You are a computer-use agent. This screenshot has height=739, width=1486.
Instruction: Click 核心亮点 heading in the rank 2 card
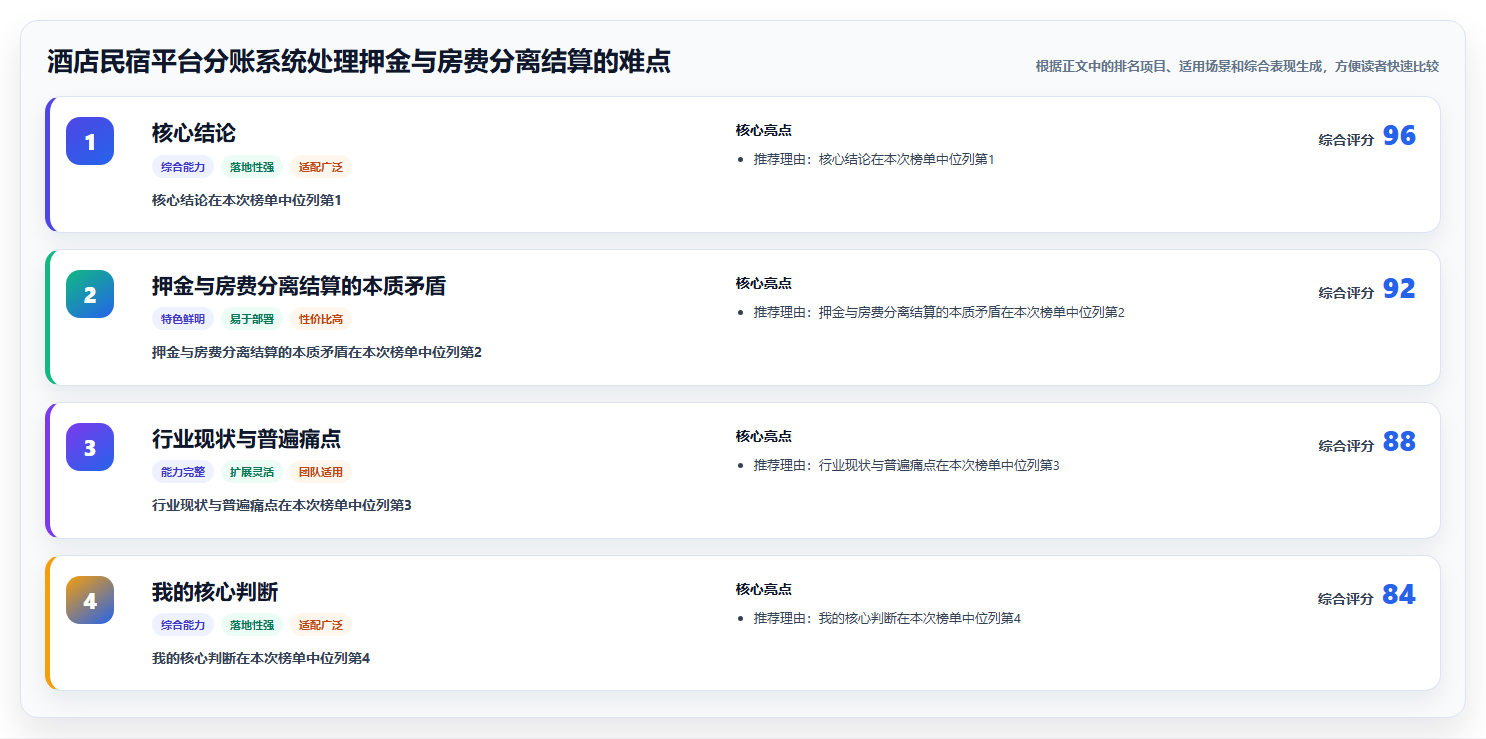764,283
